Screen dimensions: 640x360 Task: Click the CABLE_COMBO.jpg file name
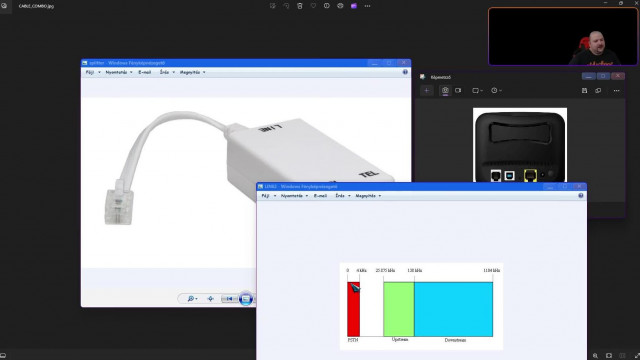coord(36,6)
